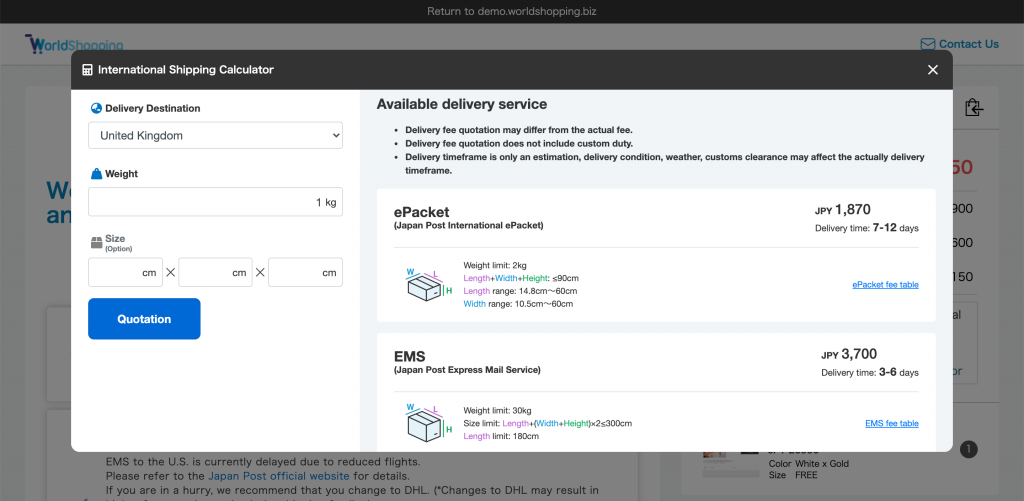The width and height of the screenshot is (1024, 501).
Task: Click the first size dimension field
Action: 125,272
